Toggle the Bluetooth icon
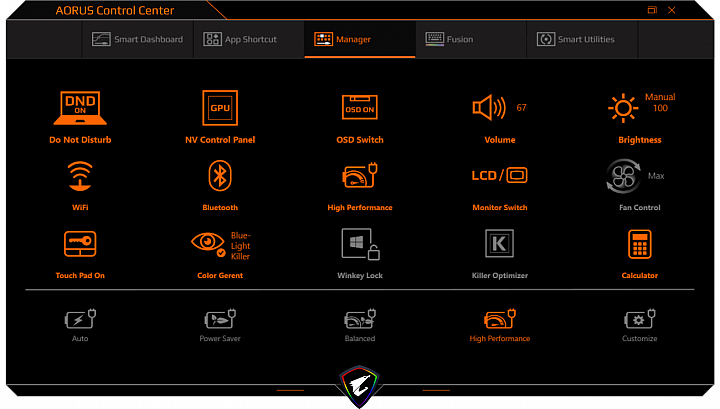The image size is (720, 409). point(220,175)
